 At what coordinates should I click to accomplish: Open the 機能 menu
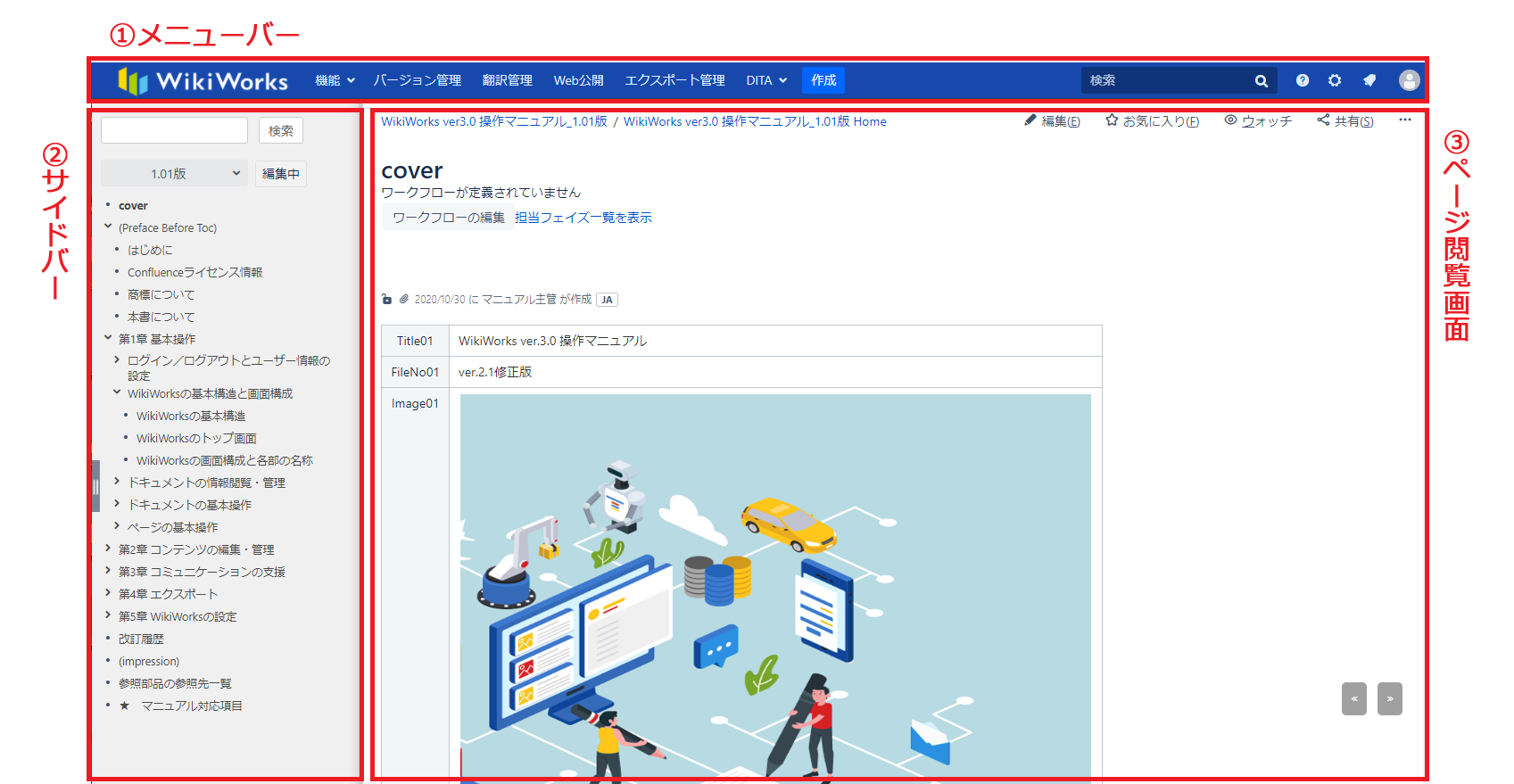click(x=335, y=80)
